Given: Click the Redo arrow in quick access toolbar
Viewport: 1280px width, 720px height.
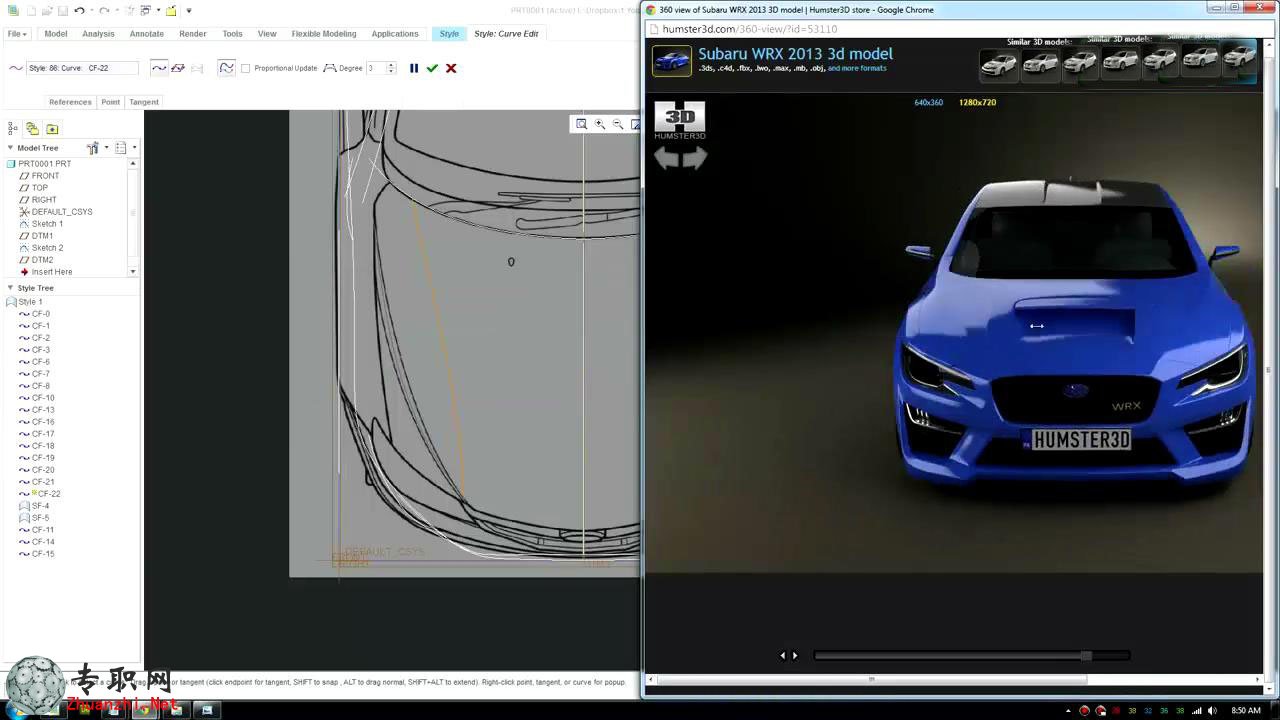Looking at the screenshot, I should pos(104,10).
